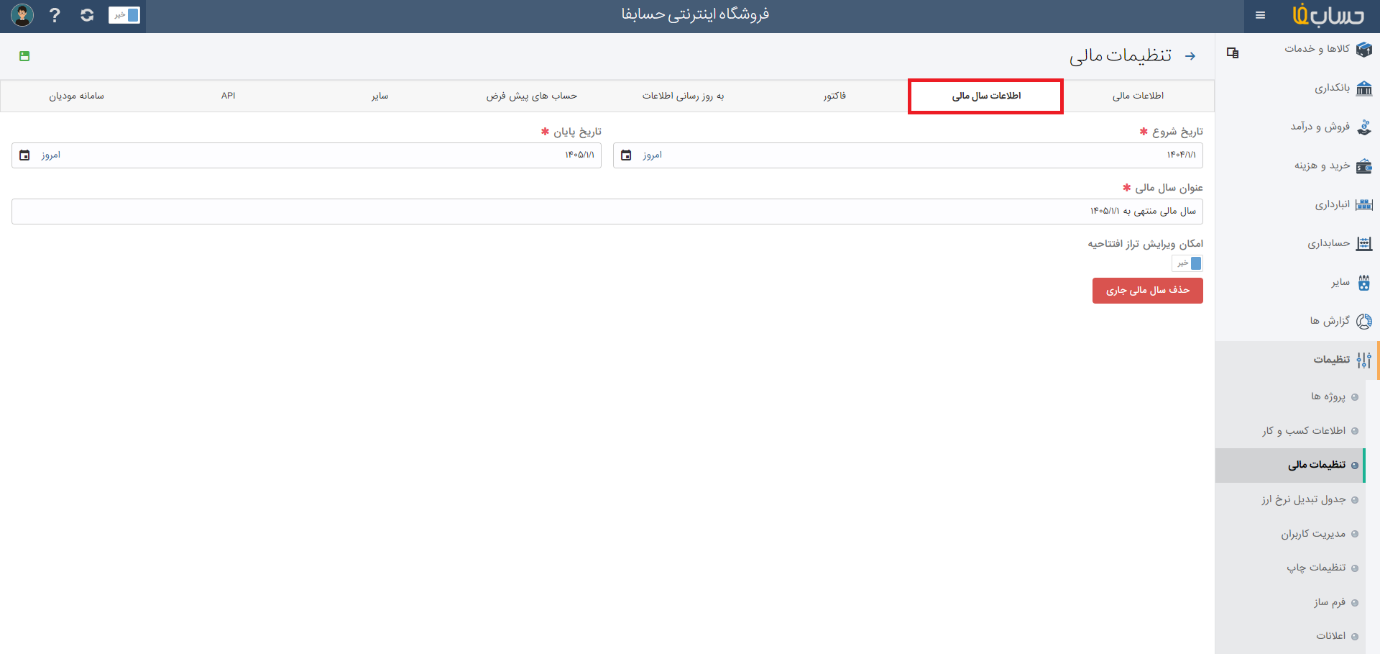1380x654 pixels.
Task: Switch to the سایر tab
Action: [x=379, y=96]
